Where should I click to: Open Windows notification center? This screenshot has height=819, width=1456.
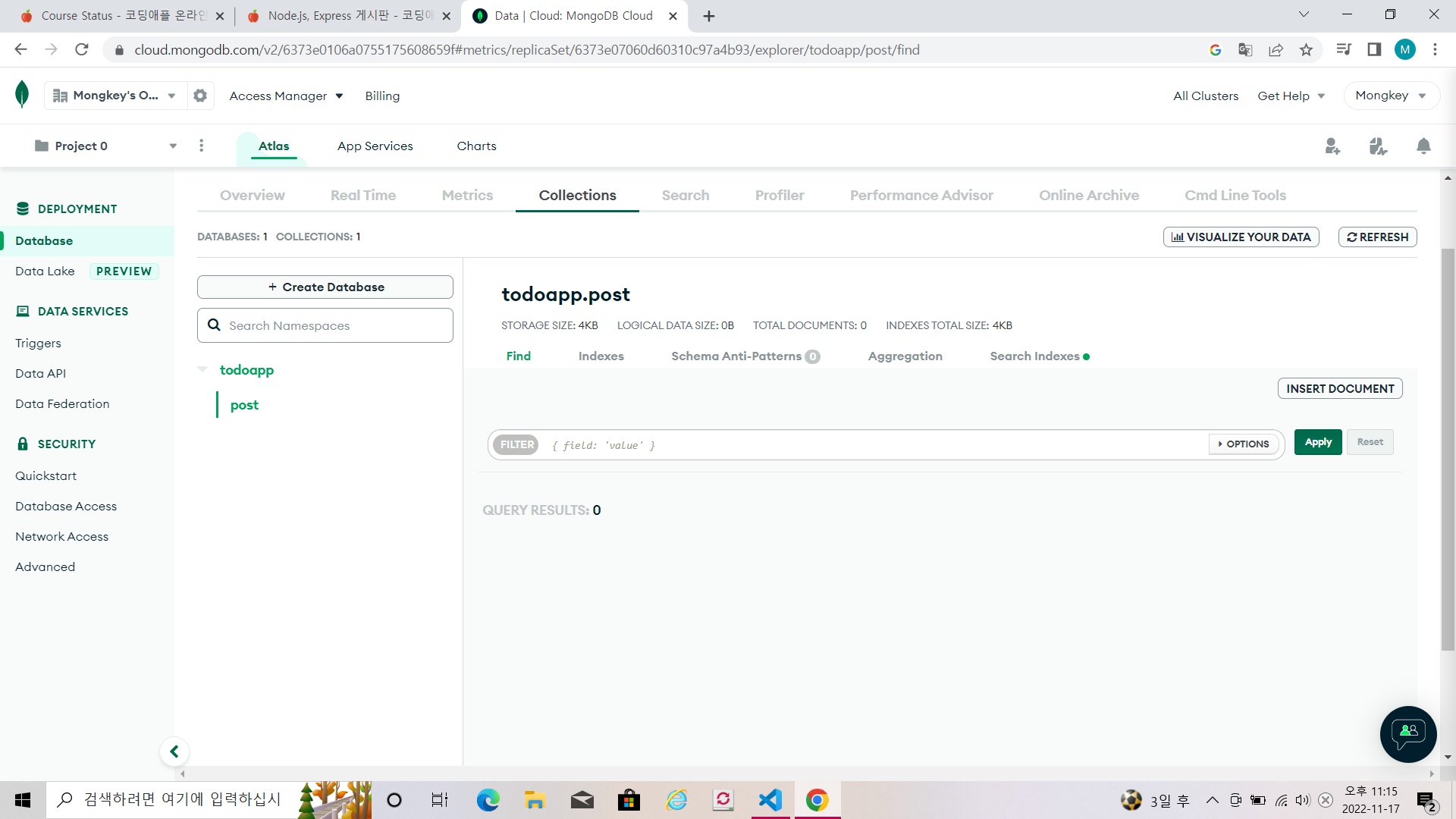(x=1426, y=800)
